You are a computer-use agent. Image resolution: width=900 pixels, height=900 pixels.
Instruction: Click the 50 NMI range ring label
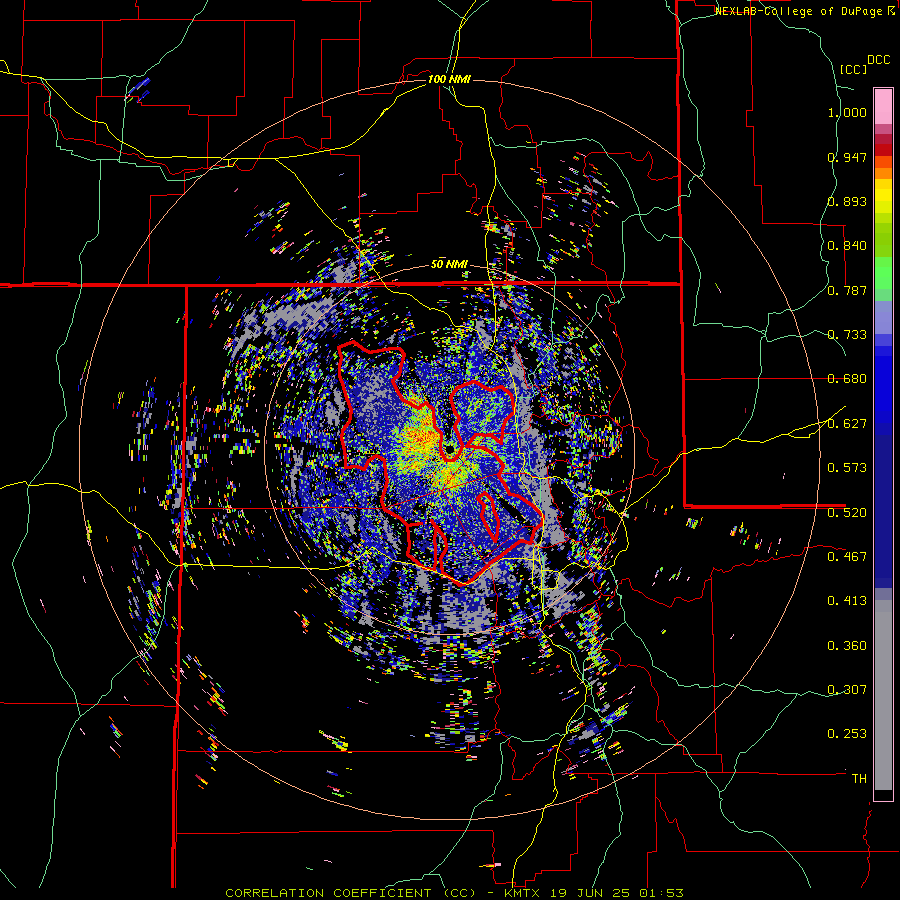click(449, 265)
